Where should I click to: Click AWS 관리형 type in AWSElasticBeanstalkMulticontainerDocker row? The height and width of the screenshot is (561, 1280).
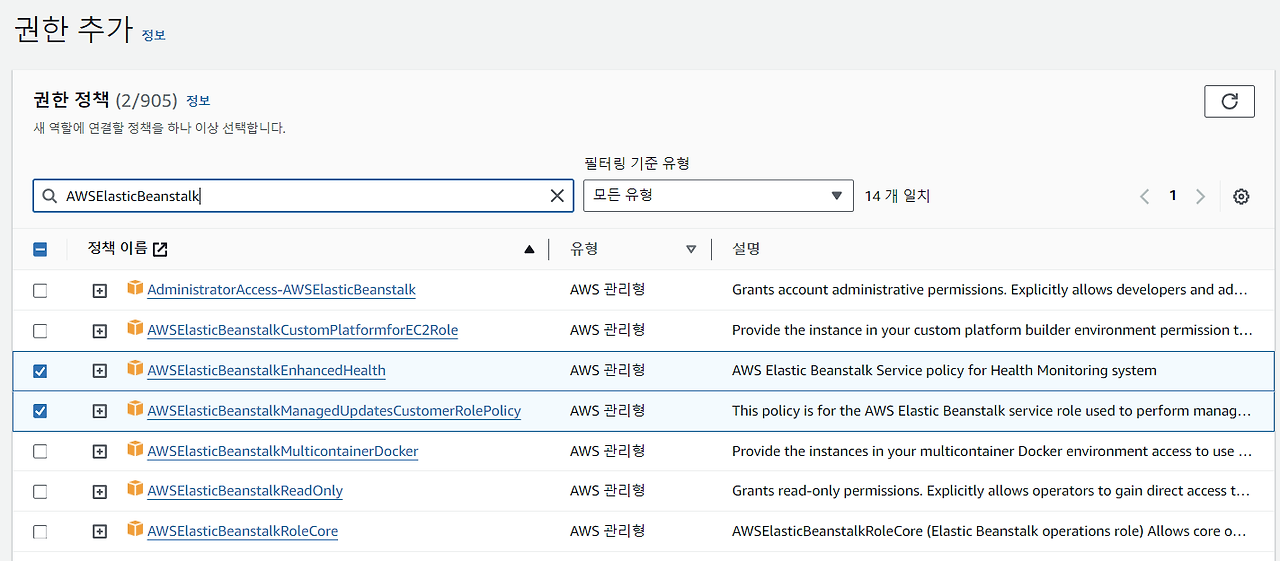pos(607,451)
